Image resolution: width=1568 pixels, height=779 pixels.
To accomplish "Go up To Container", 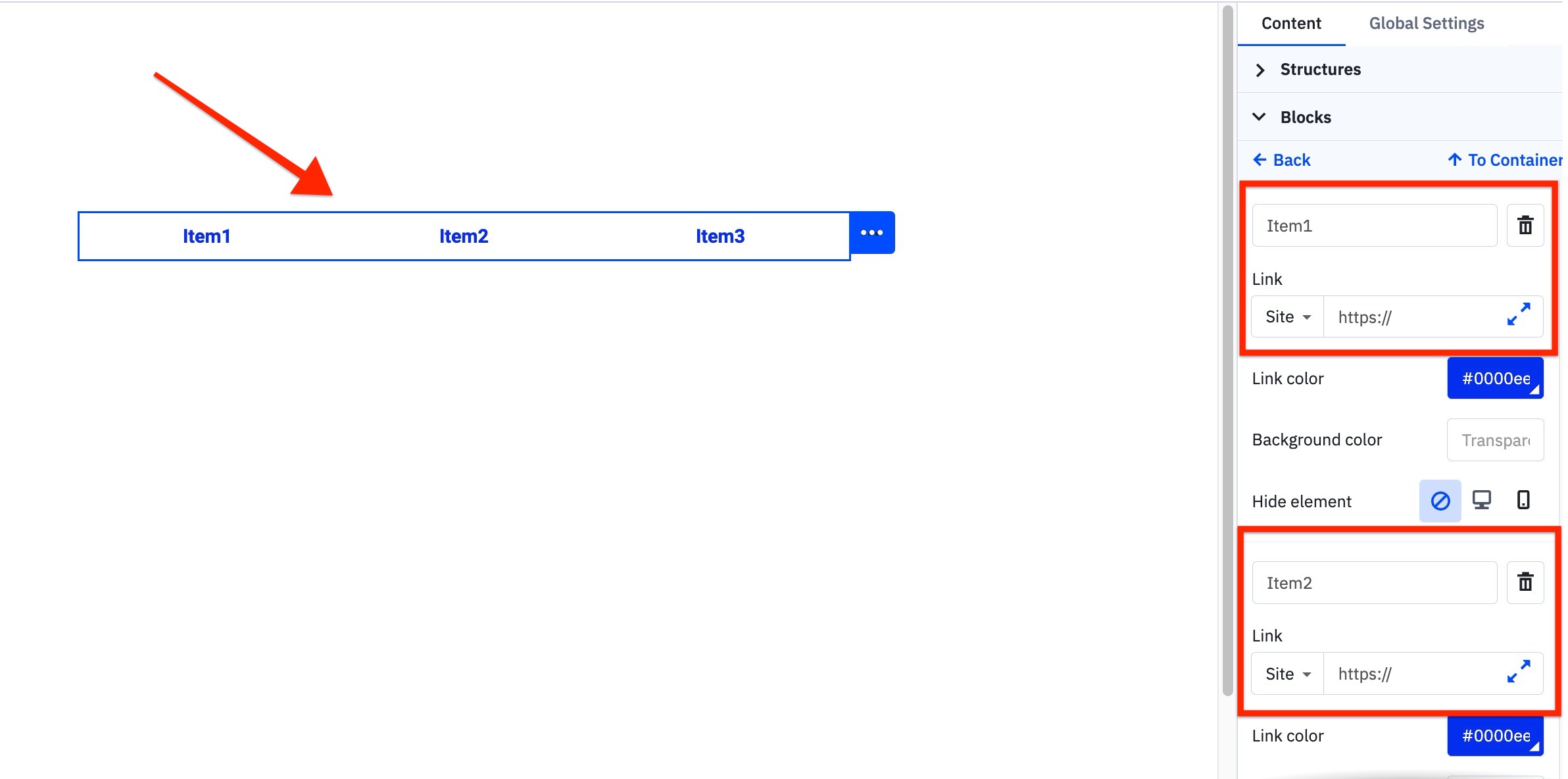I will point(1504,160).
